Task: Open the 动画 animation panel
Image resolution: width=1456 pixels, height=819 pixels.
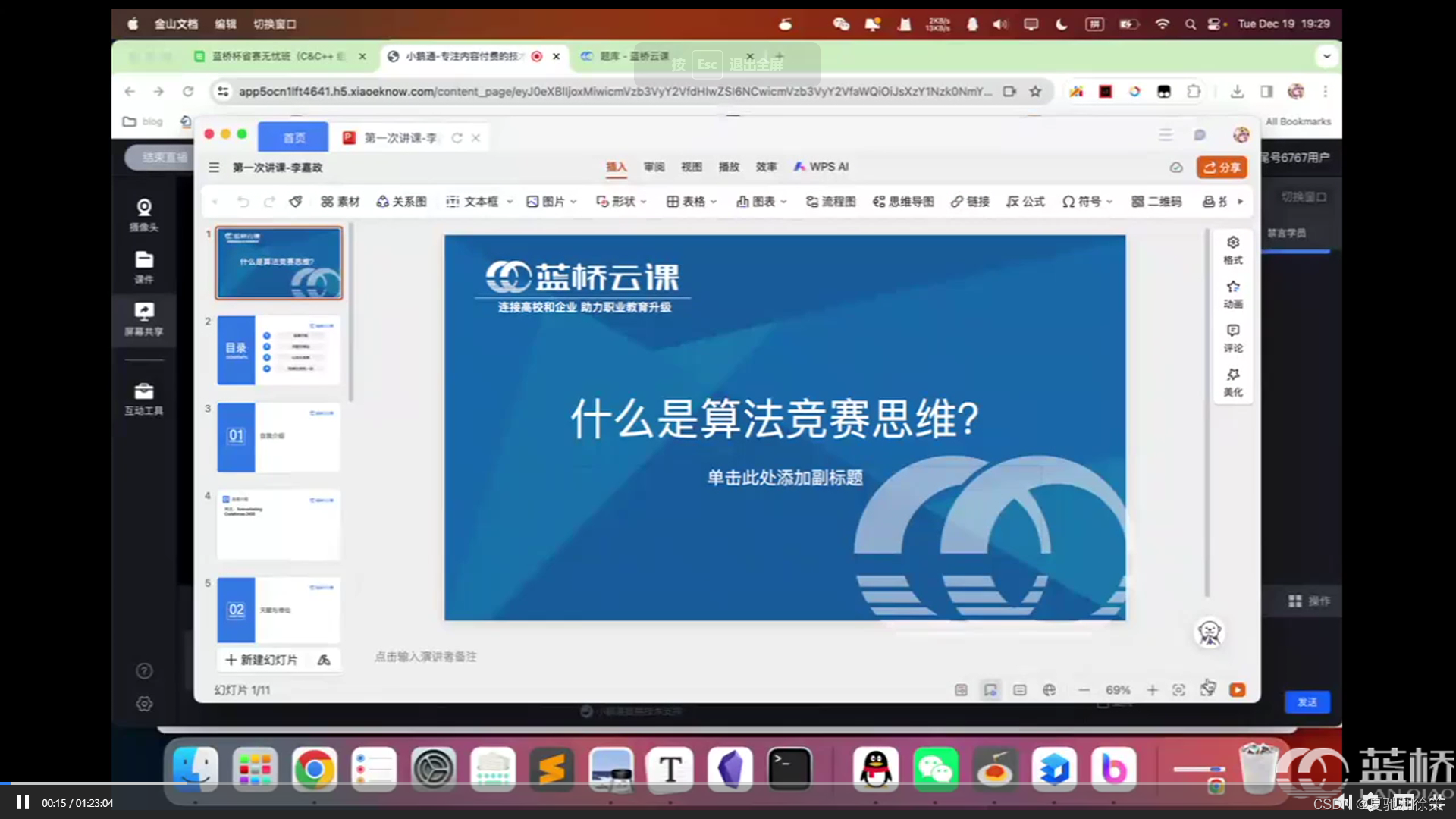Action: click(1233, 293)
